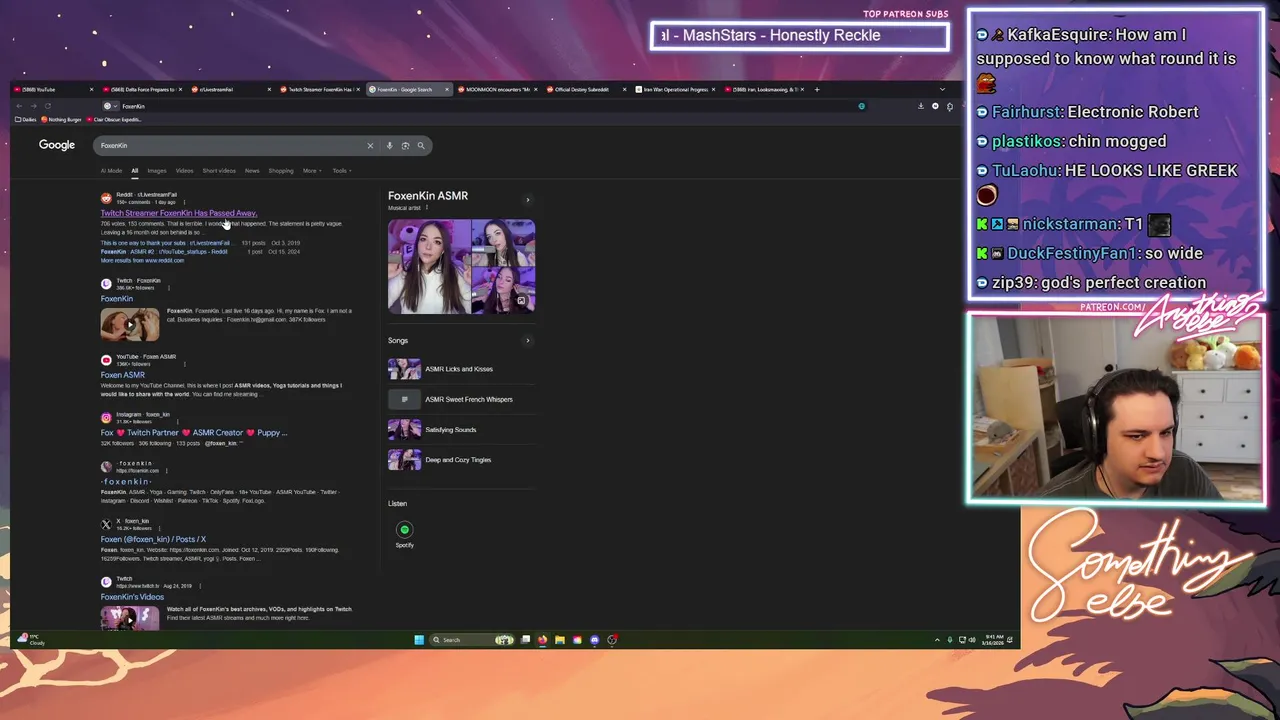1280x720 pixels.
Task: Switch to Official Destiny Subreddit tab
Action: click(x=586, y=90)
